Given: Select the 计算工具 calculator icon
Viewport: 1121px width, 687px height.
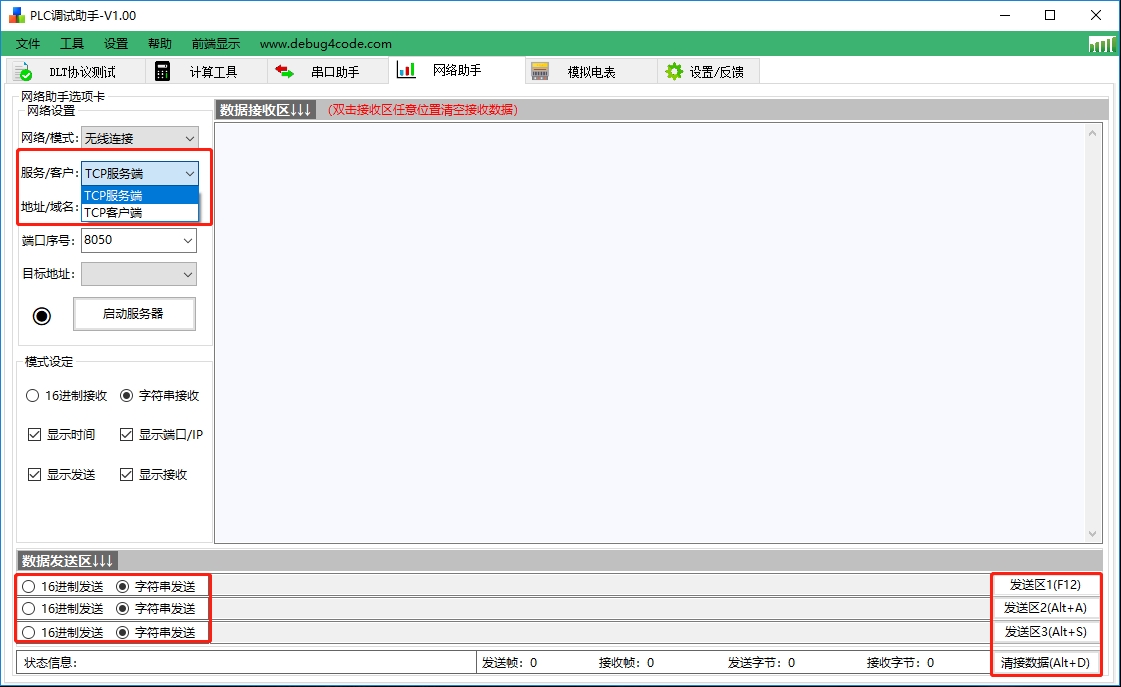Looking at the screenshot, I should click(161, 70).
